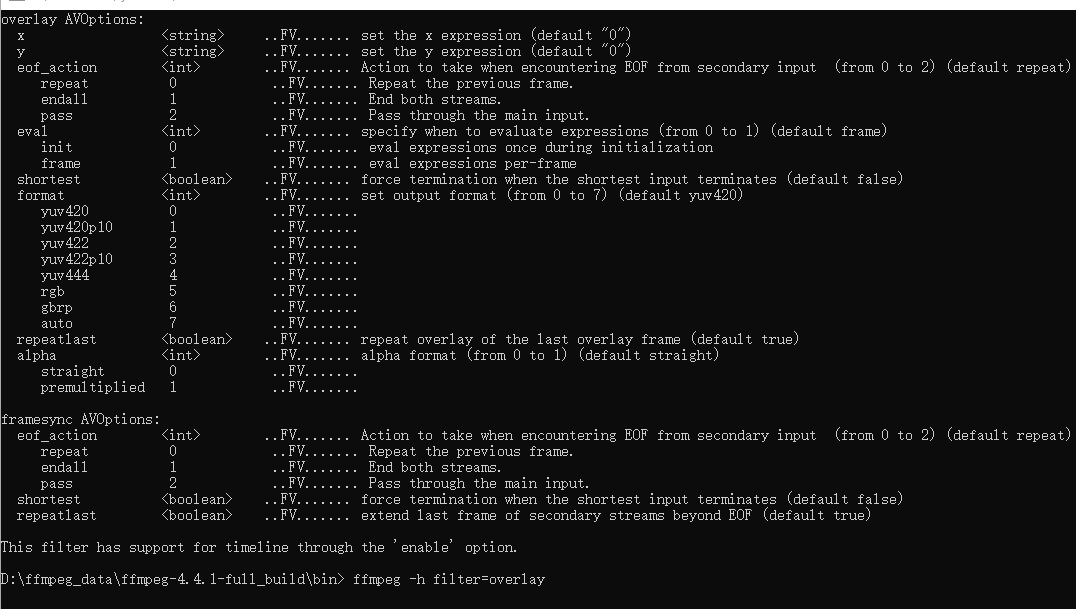Click the init eval option

(x=57, y=147)
